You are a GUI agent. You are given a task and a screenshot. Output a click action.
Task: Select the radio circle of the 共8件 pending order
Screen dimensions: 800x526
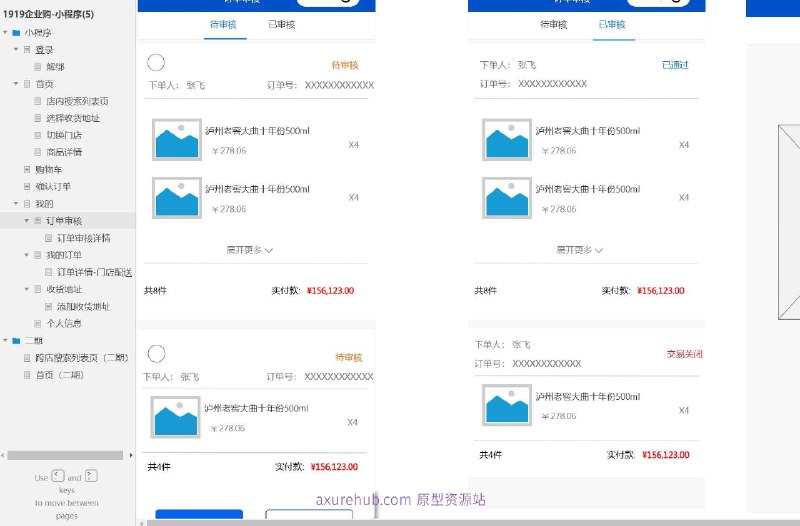click(156, 63)
